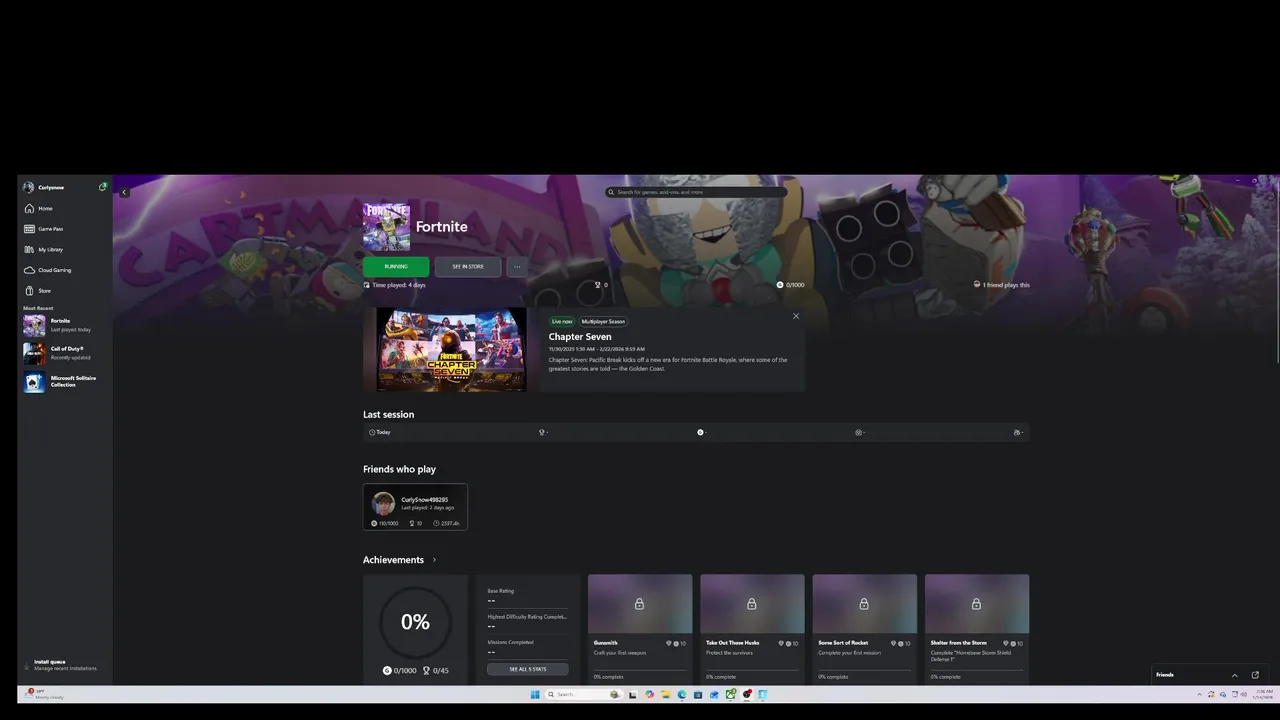The image size is (1280, 720).
Task: Click the gamerscore icon in the Last session row
Action: pos(700,432)
